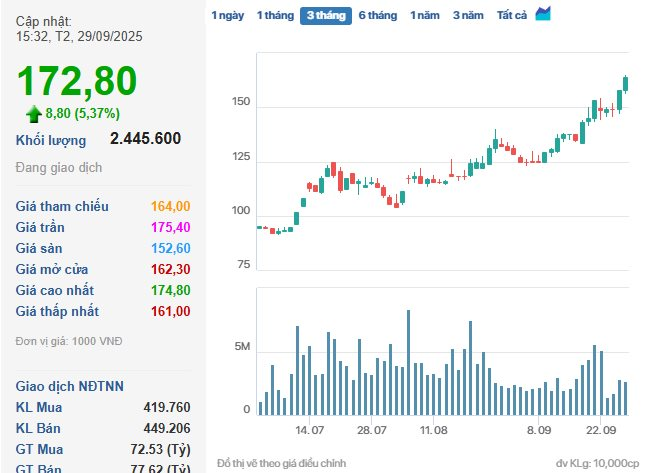Click the latest green candlestick on chart

[625, 84]
